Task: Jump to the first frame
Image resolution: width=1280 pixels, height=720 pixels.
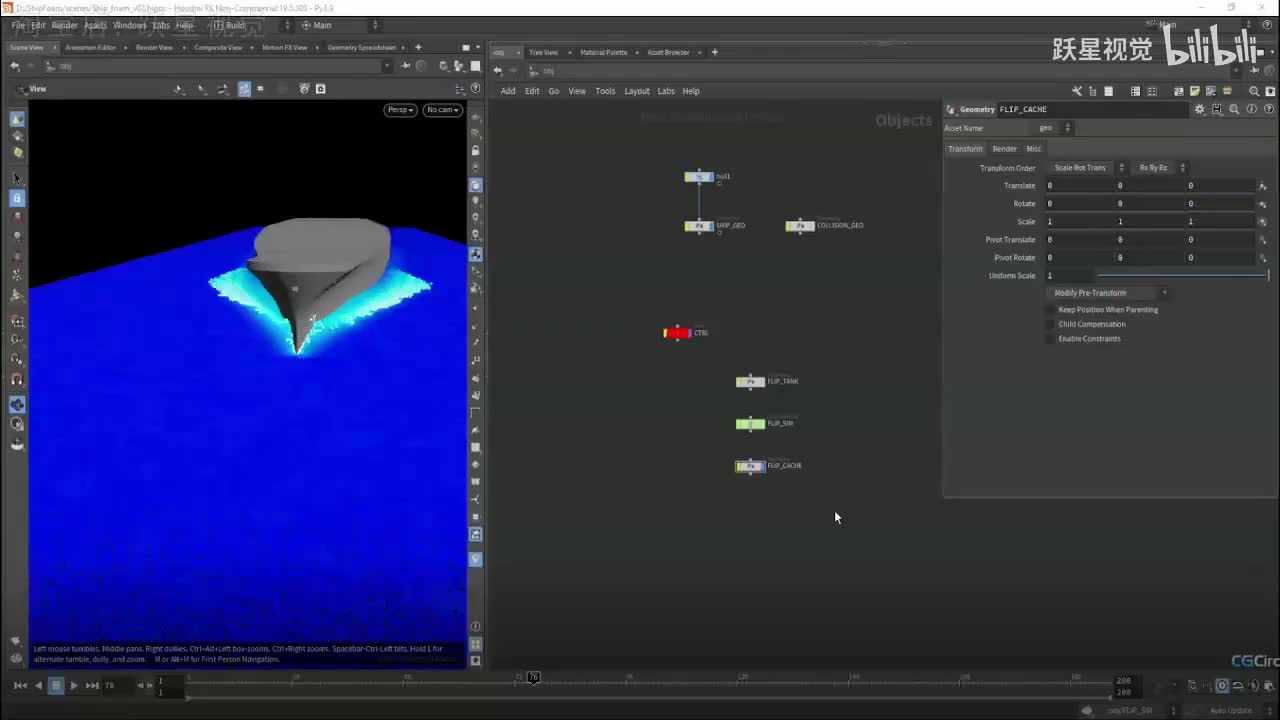Action: pos(20,686)
